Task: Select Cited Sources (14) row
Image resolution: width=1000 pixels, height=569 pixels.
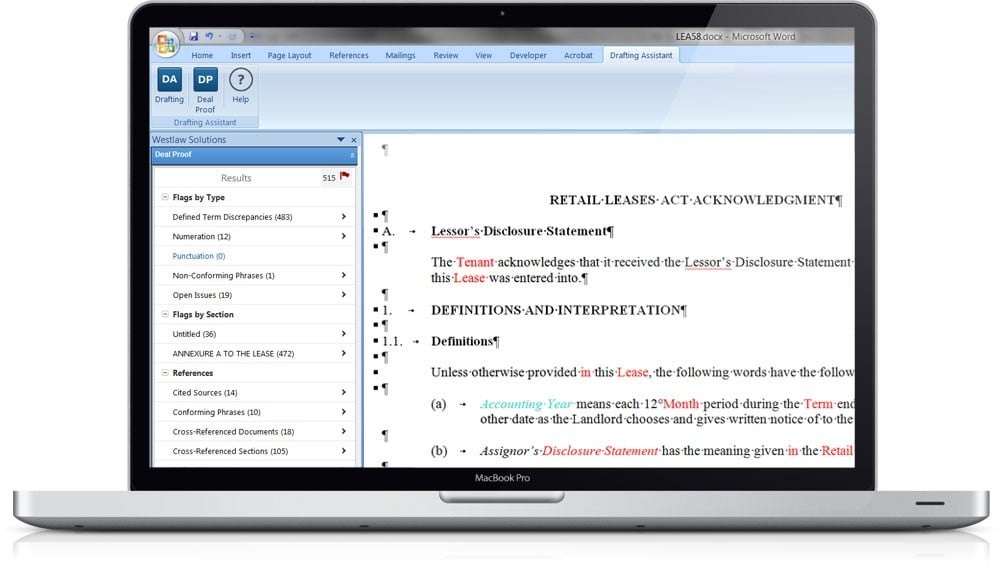Action: [x=254, y=392]
